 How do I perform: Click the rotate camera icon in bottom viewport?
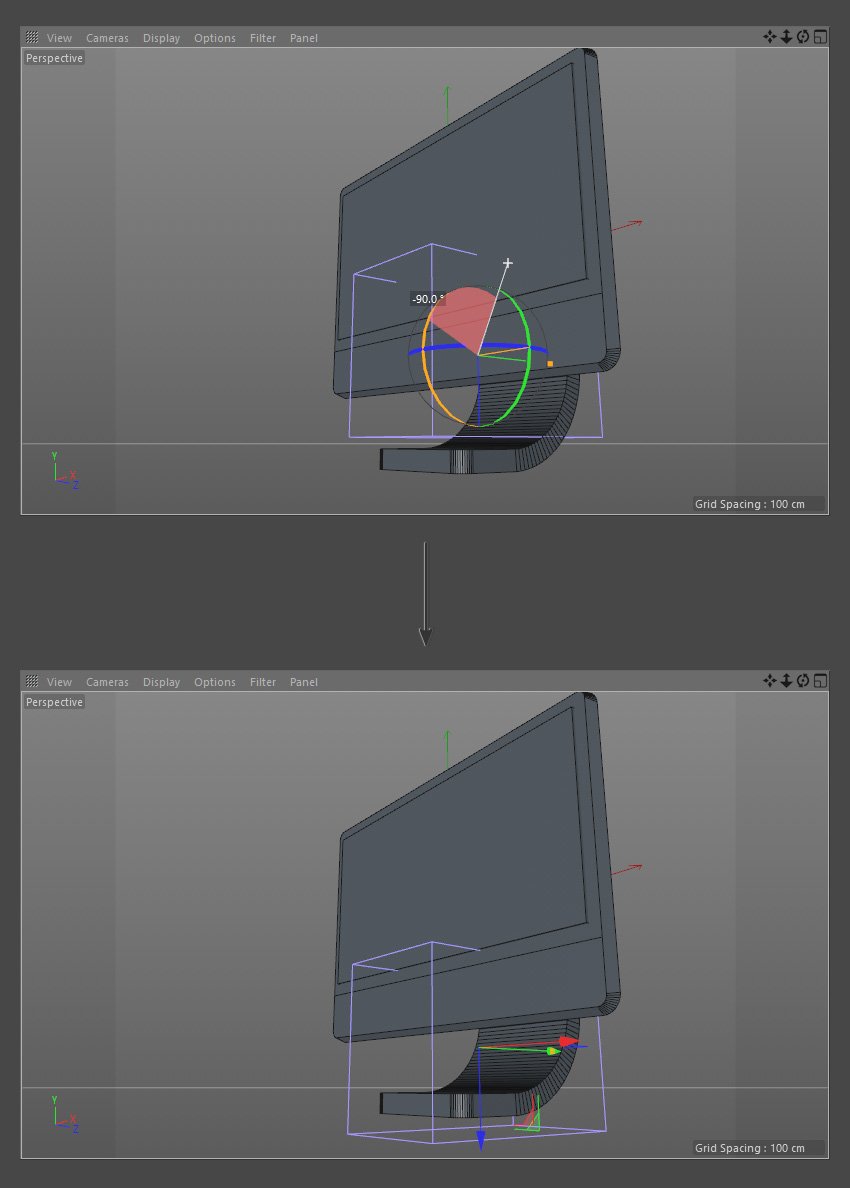coord(803,680)
